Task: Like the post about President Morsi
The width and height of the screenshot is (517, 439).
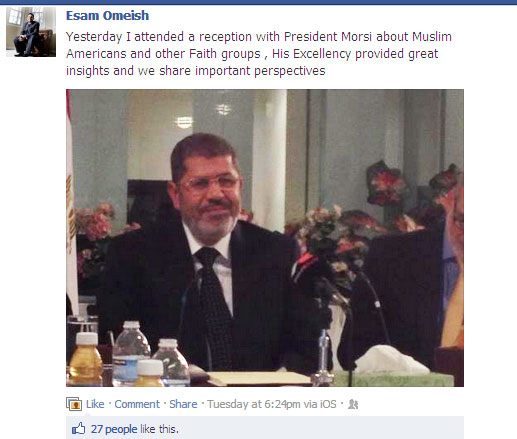Action: coord(95,404)
